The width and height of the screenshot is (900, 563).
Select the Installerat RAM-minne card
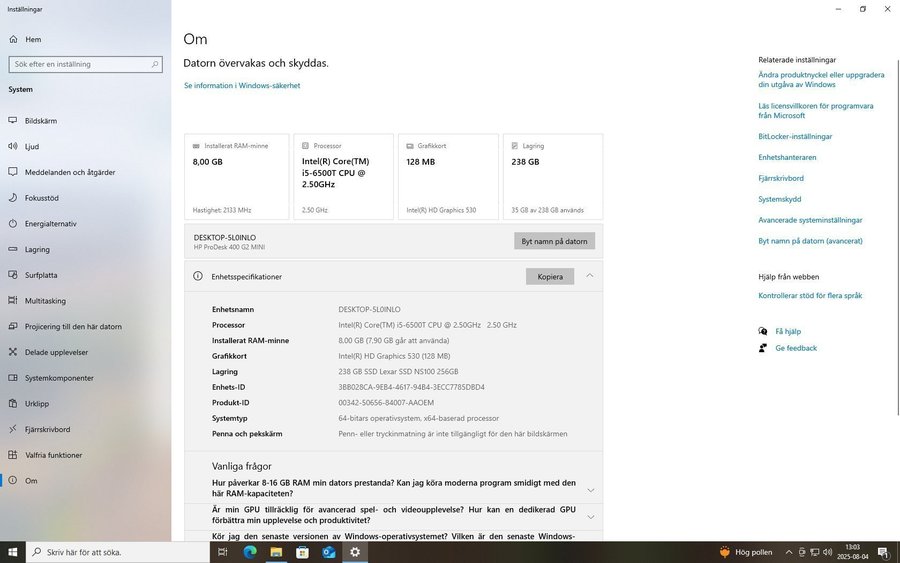click(236, 177)
